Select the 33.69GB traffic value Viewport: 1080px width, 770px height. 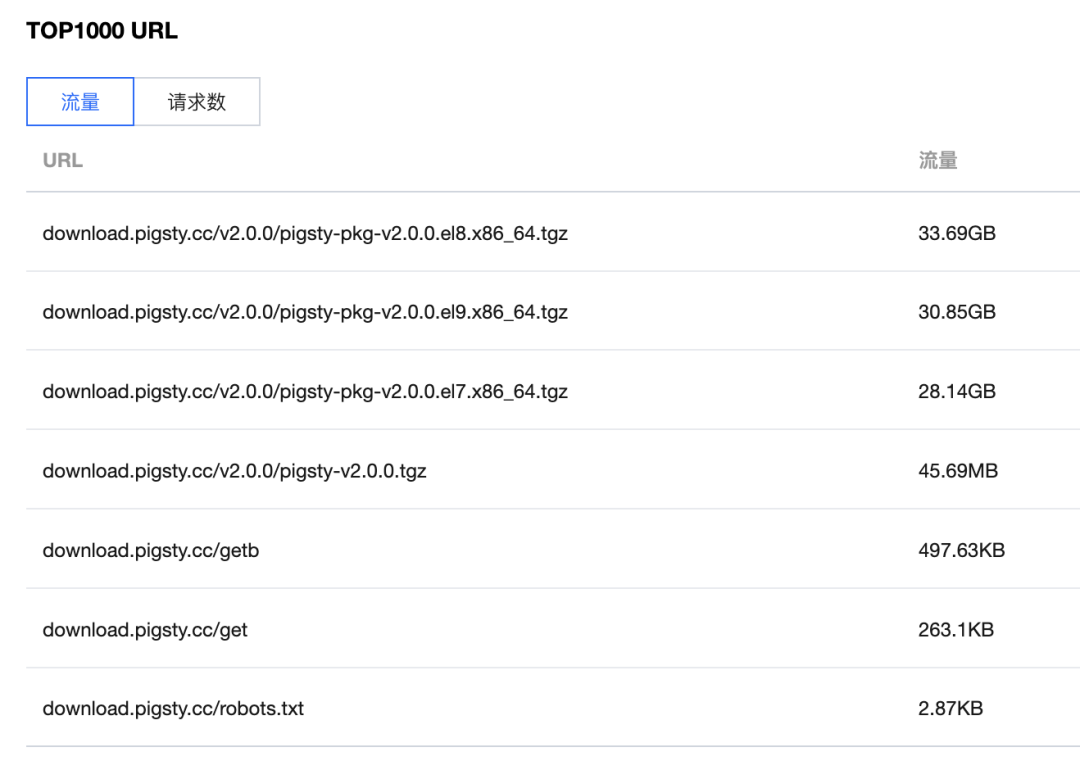point(956,233)
